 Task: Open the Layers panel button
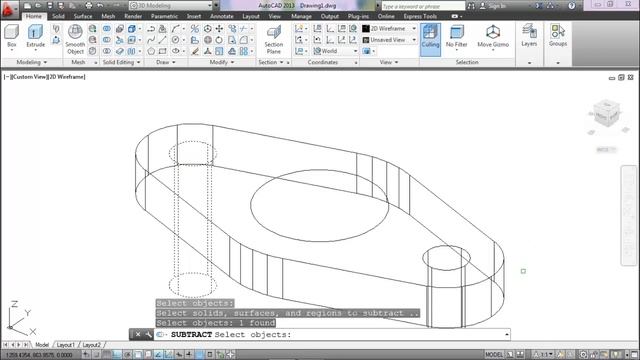[x=529, y=36]
